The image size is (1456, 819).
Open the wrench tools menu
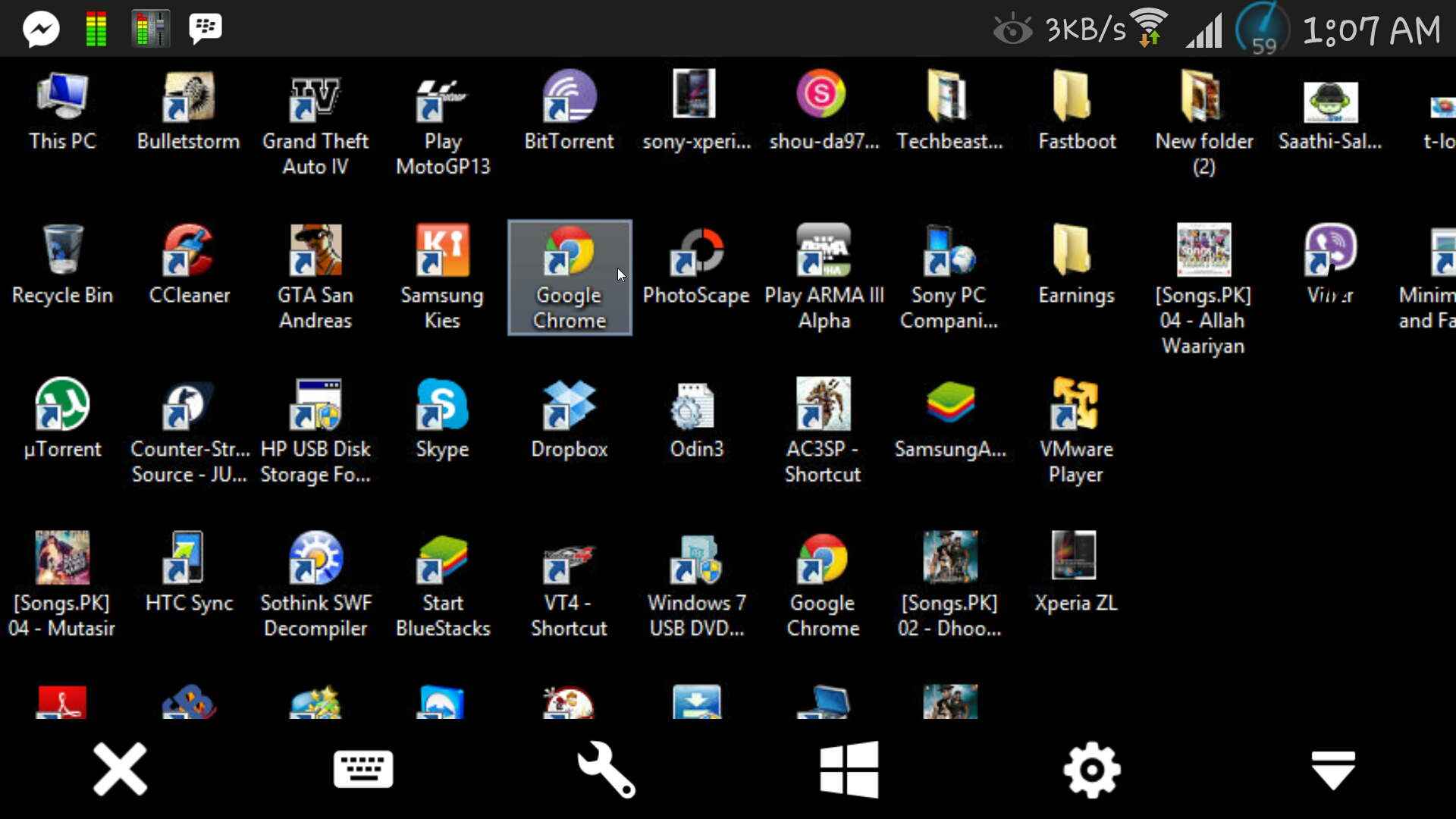coord(606,769)
